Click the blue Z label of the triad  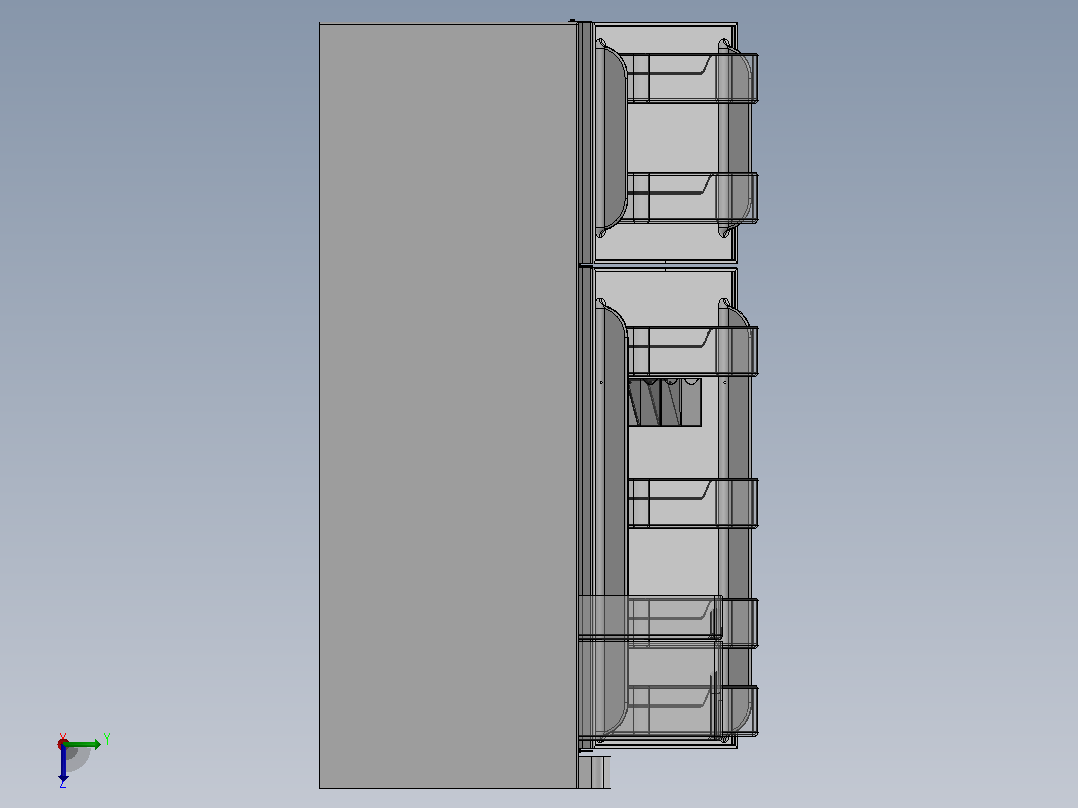coord(63,784)
